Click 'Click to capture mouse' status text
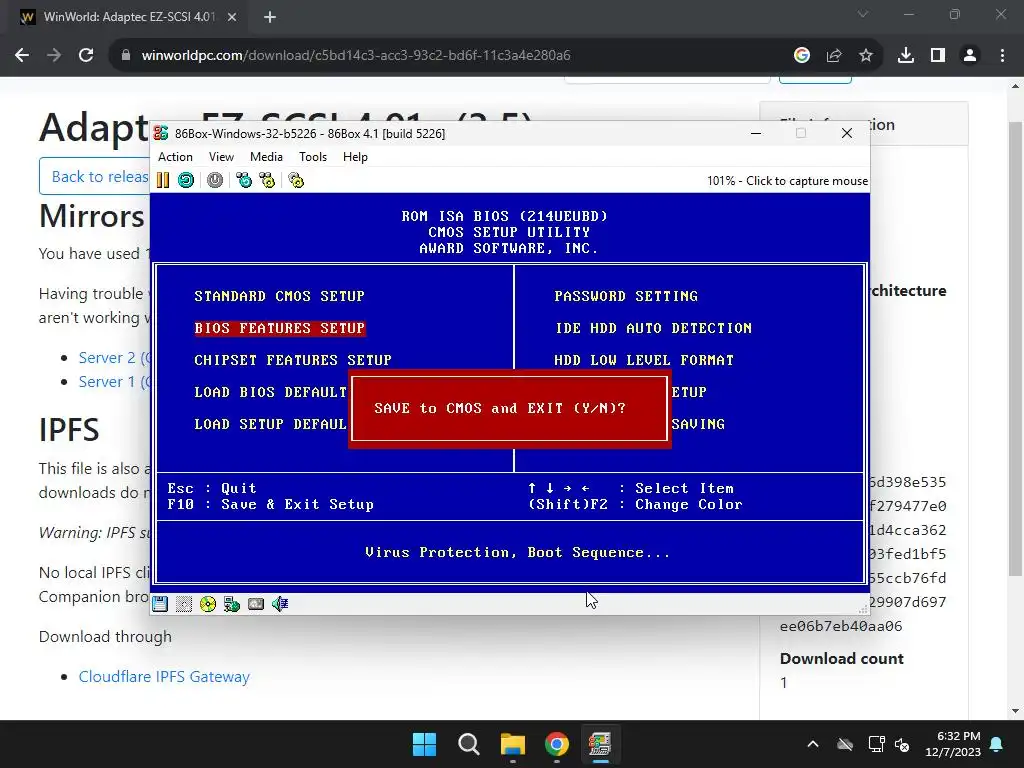1024x768 pixels. (807, 181)
